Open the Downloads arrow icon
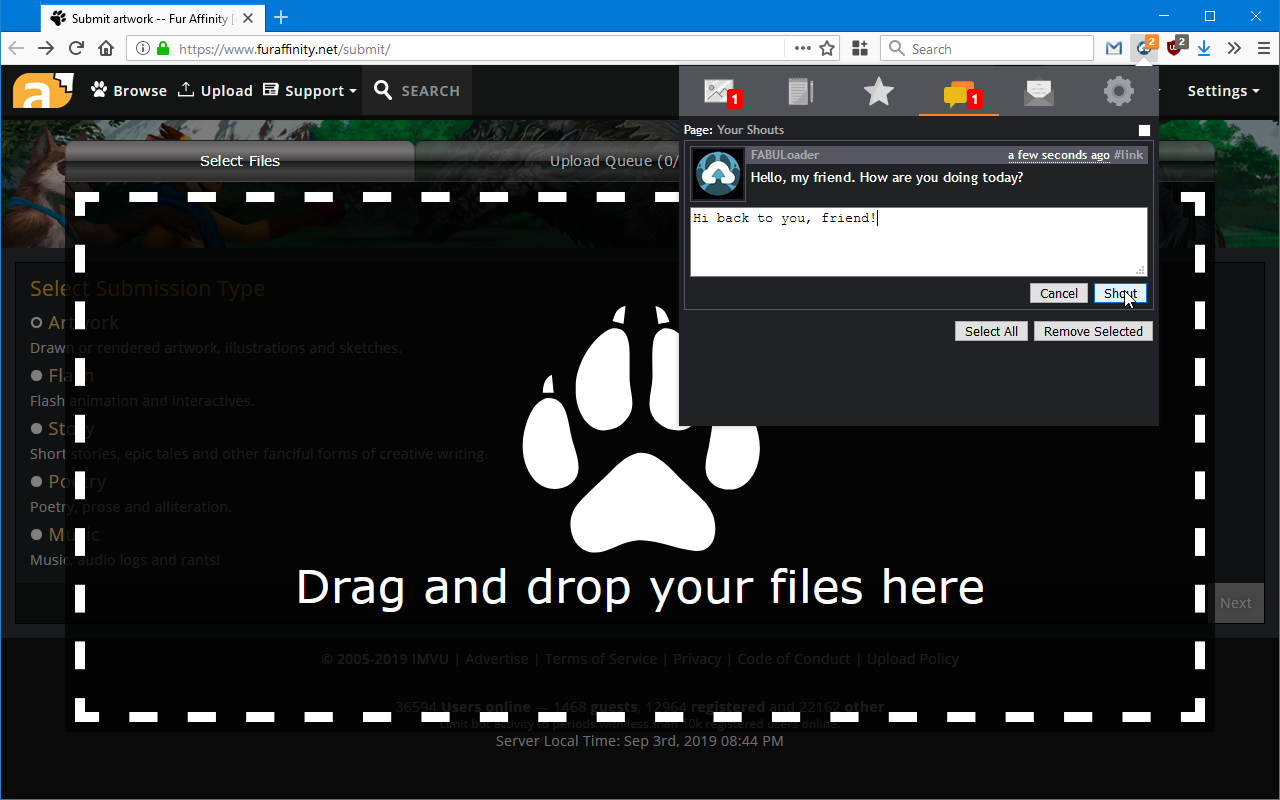This screenshot has width=1280, height=800. click(1205, 48)
